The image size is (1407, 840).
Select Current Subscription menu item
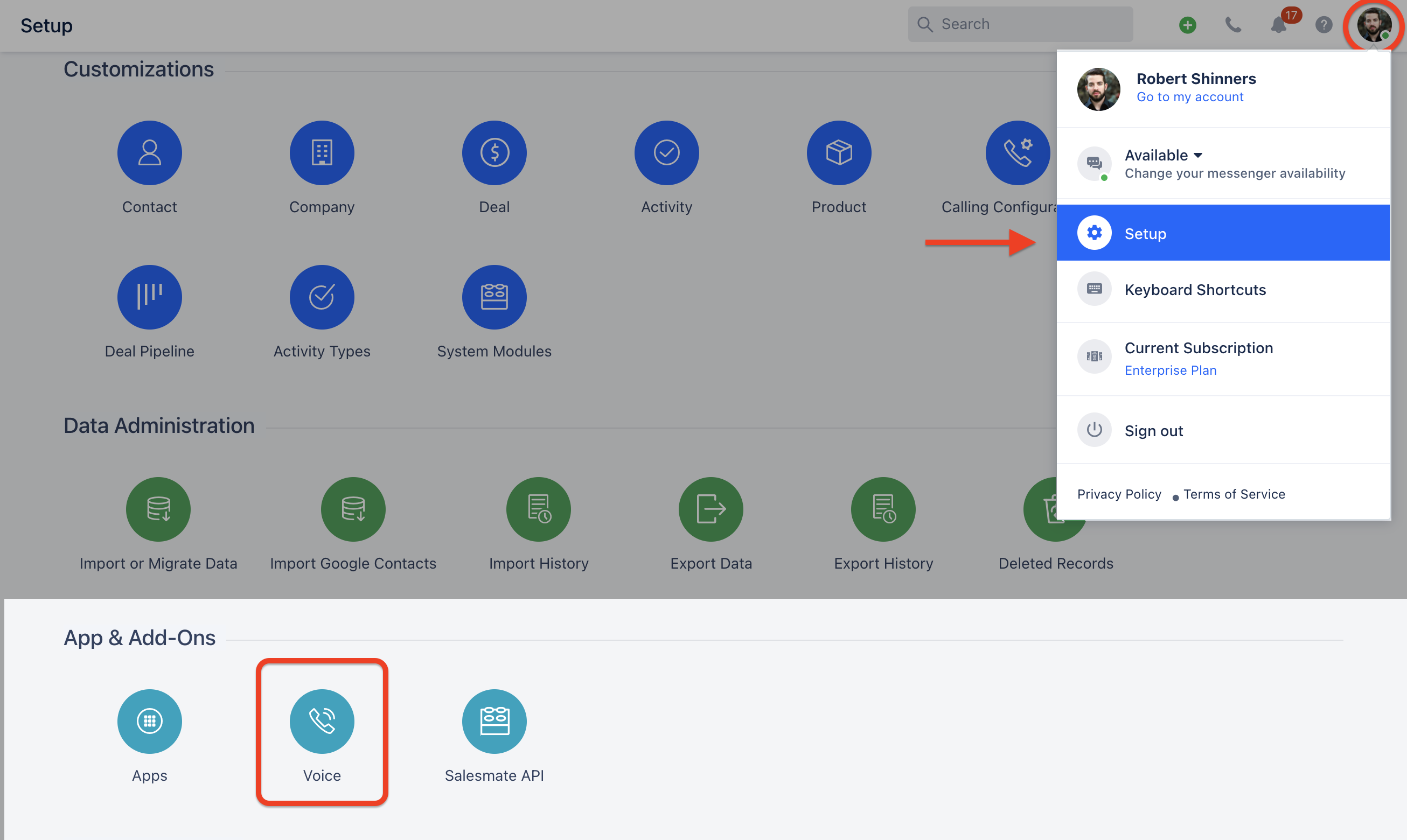pos(1223,359)
